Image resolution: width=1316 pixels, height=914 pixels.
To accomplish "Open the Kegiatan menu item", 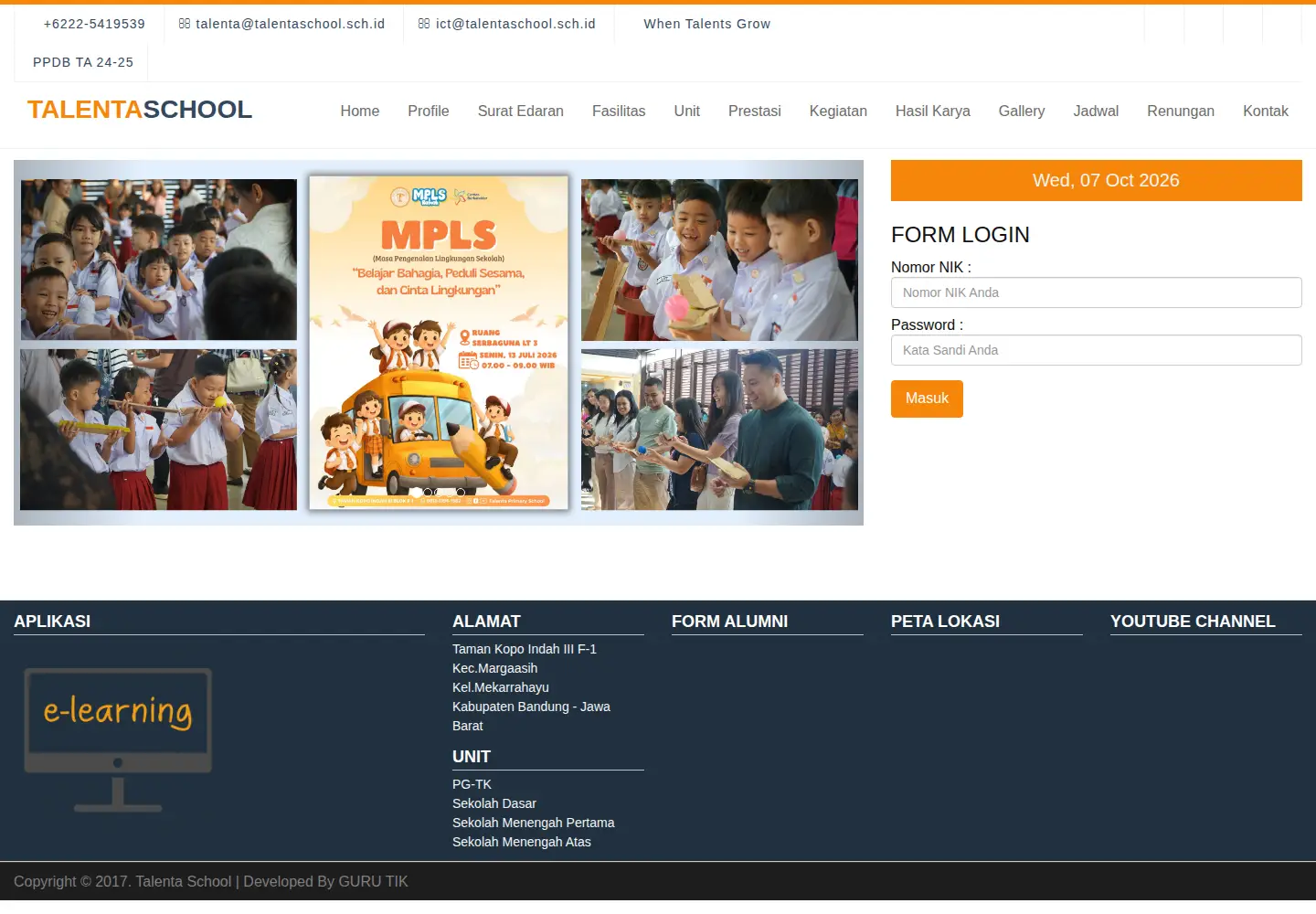I will pyautogui.click(x=838, y=111).
